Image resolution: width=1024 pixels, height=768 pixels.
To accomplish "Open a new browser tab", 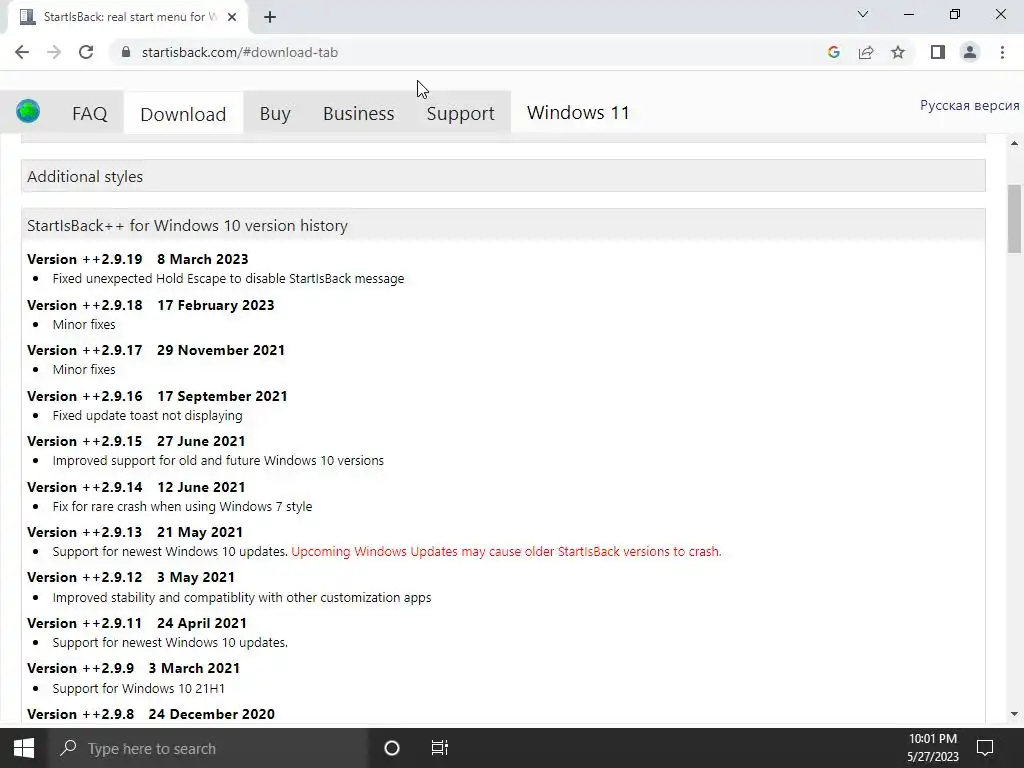I will point(270,17).
